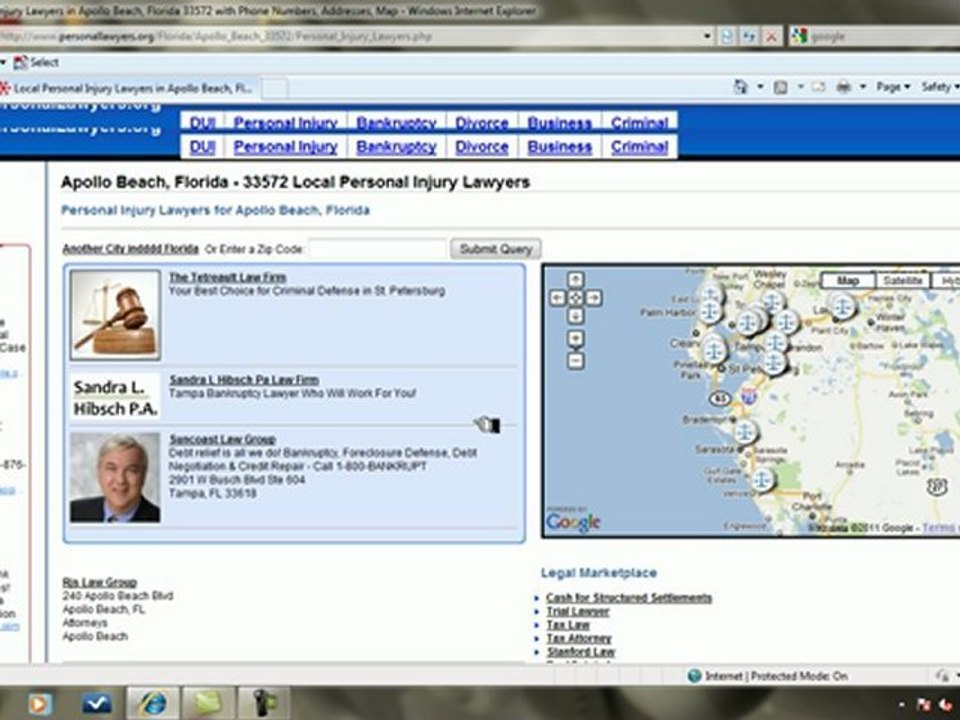Open Criminal in lower nav row
The height and width of the screenshot is (720, 960).
coord(639,147)
